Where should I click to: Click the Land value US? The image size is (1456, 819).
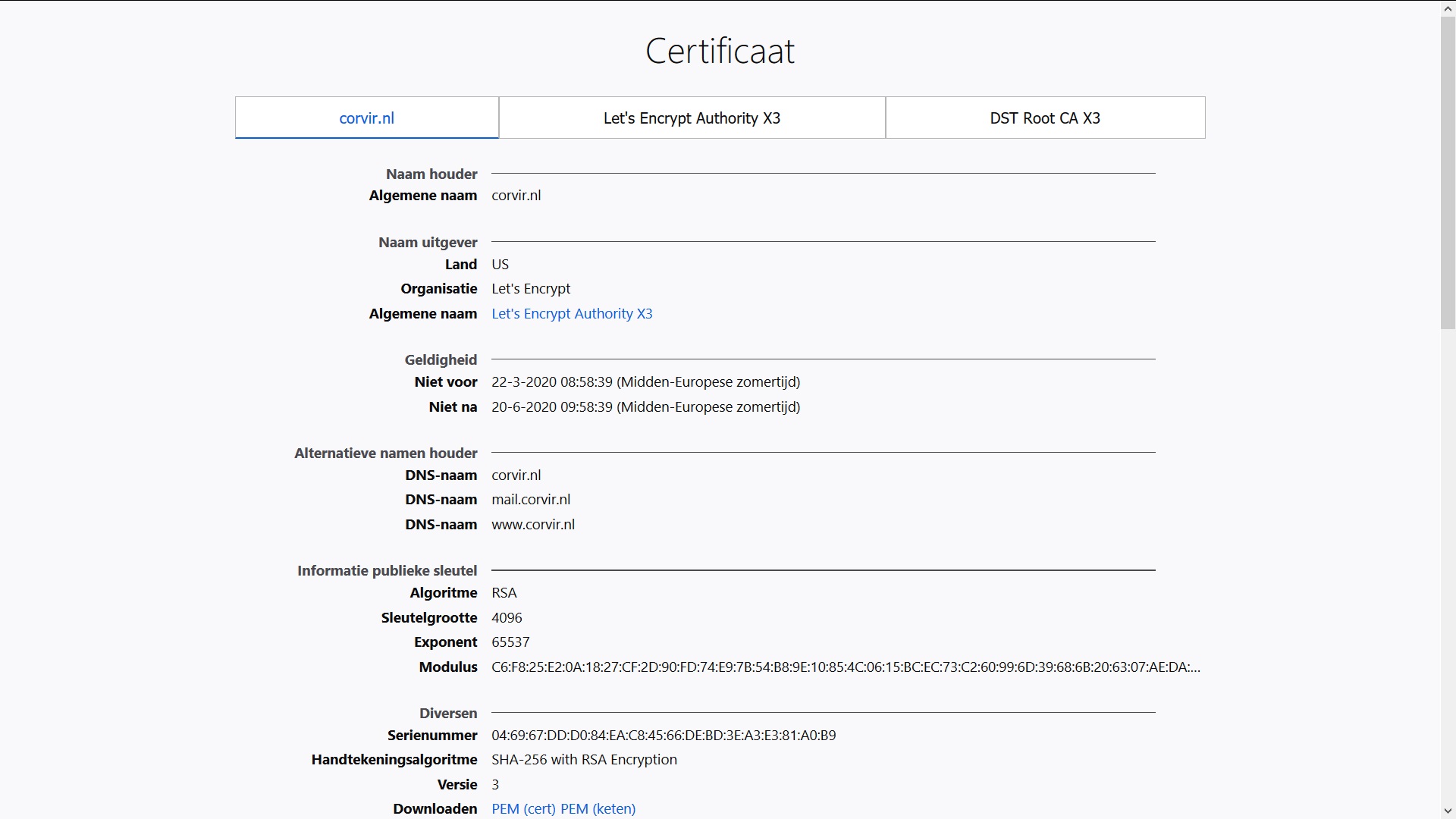click(x=500, y=265)
